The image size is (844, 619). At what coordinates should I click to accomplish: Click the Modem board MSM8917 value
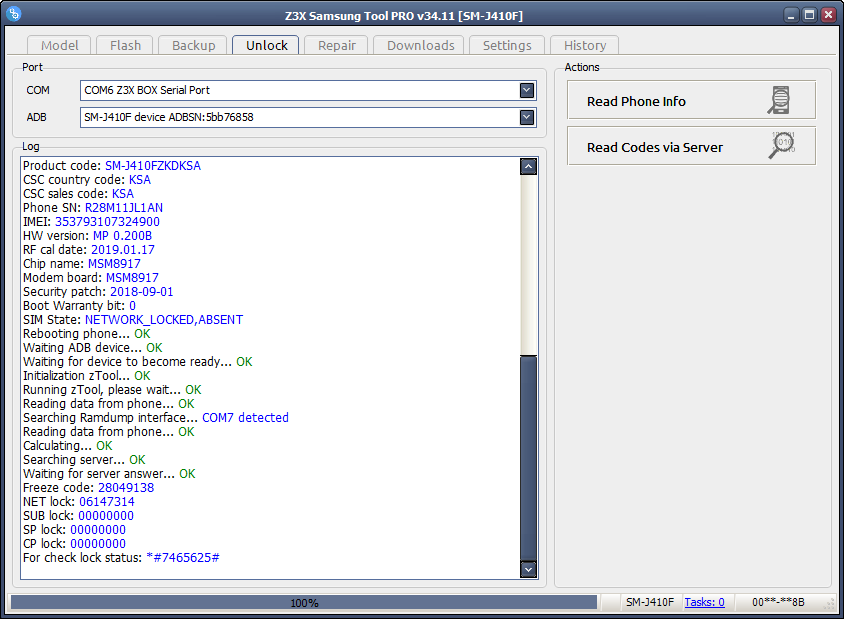click(132, 278)
